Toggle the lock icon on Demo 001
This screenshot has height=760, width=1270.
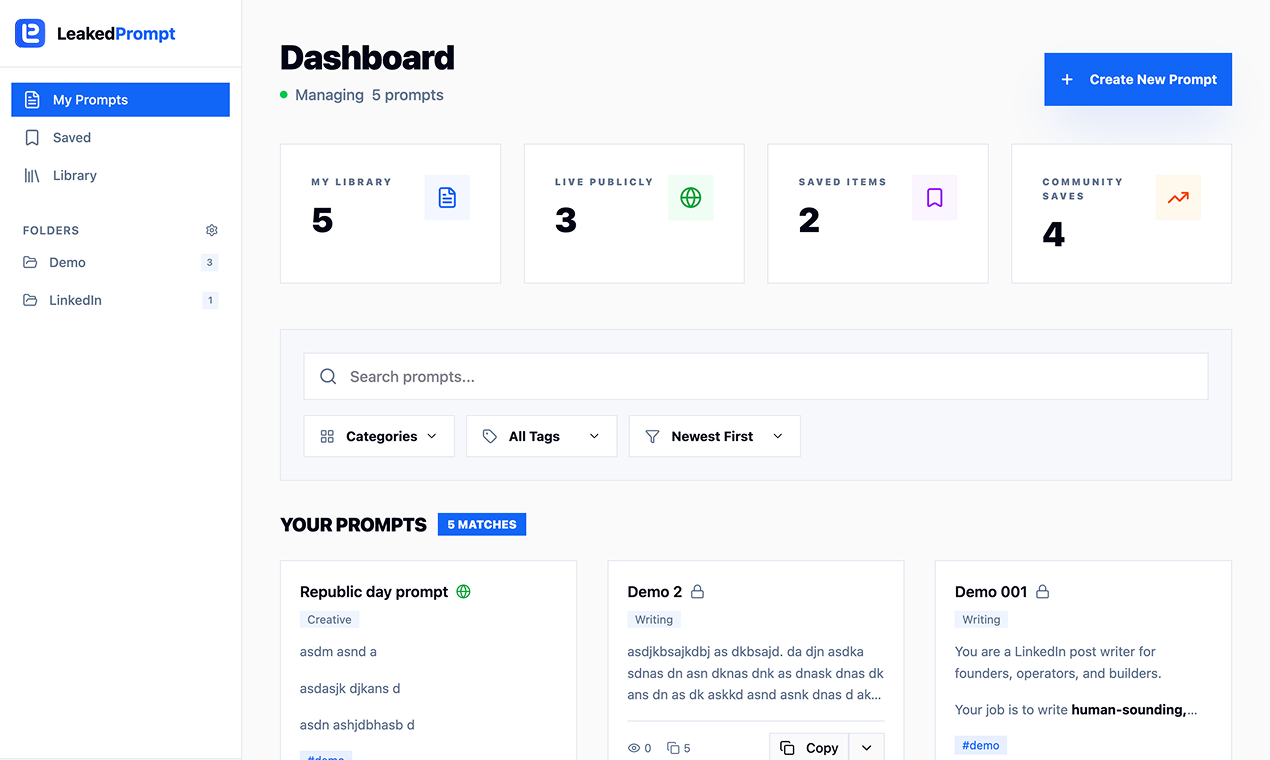tap(1043, 591)
